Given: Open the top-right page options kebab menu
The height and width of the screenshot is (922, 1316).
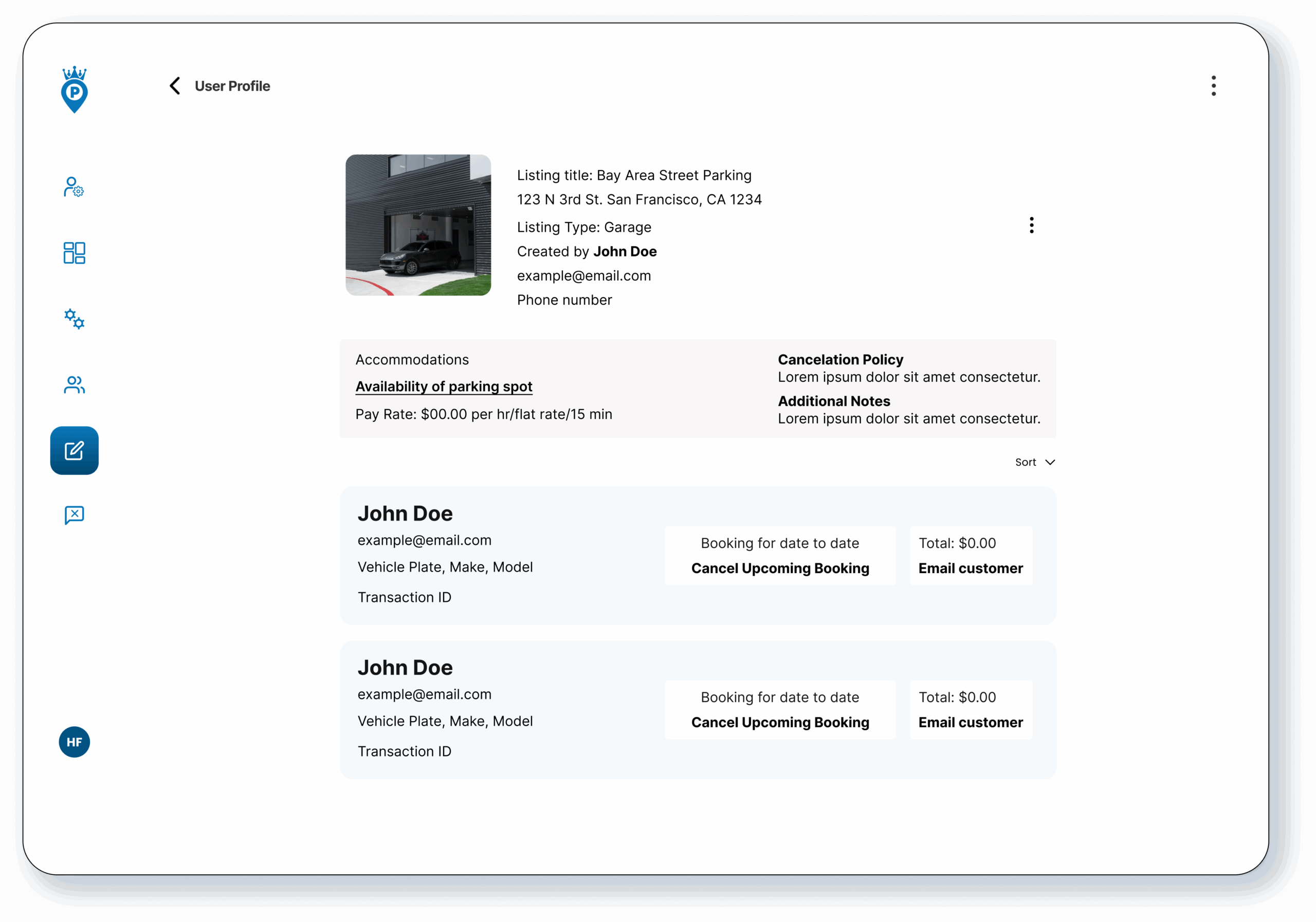Looking at the screenshot, I should click(x=1213, y=86).
